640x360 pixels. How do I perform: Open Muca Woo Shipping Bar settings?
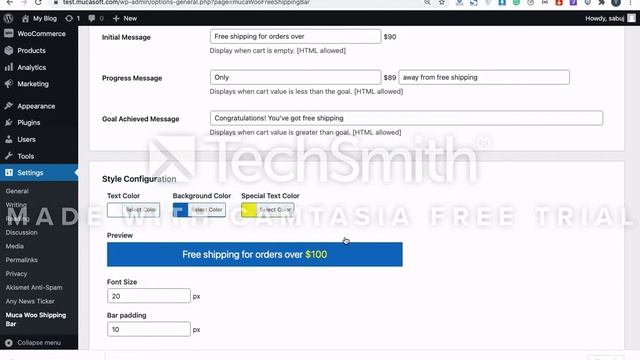click(36, 319)
